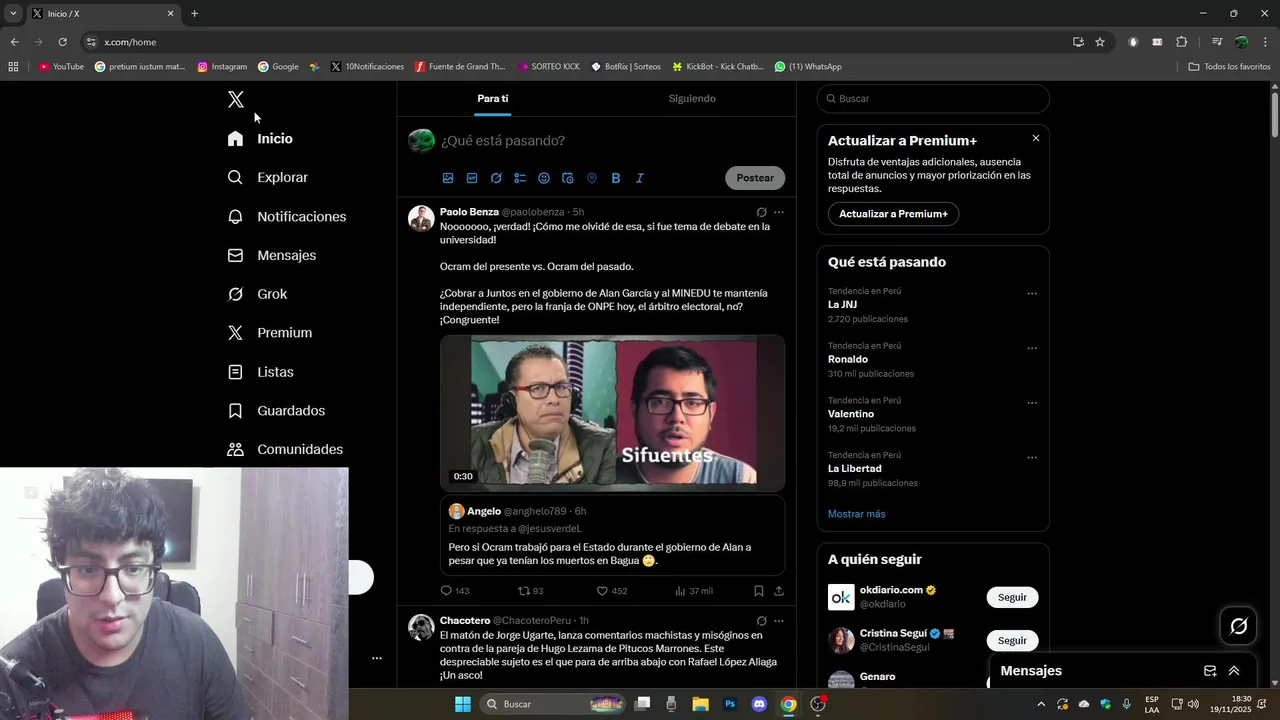Bookmark Paolo Benza's post

(x=758, y=591)
